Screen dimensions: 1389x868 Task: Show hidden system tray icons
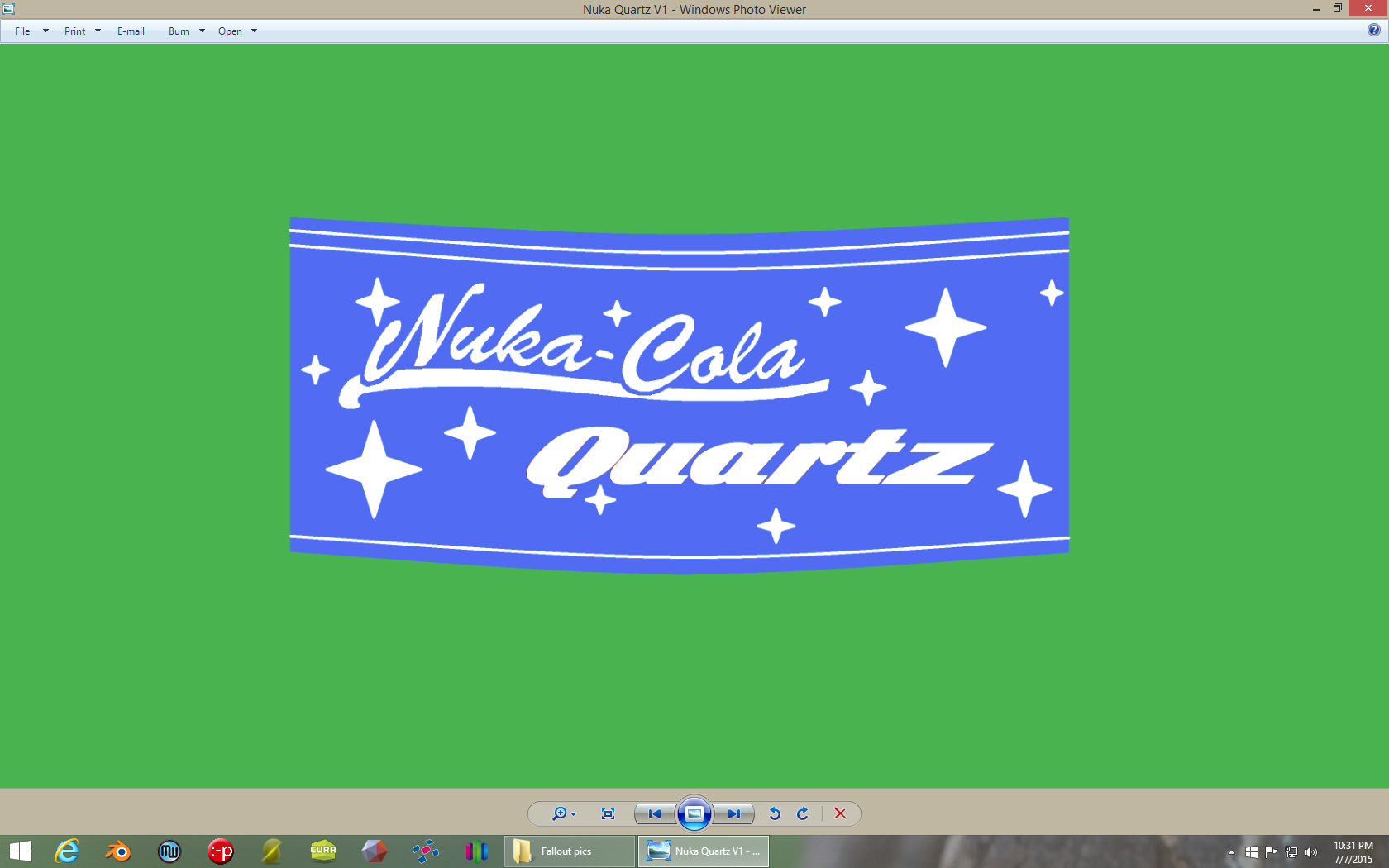[x=1231, y=852]
